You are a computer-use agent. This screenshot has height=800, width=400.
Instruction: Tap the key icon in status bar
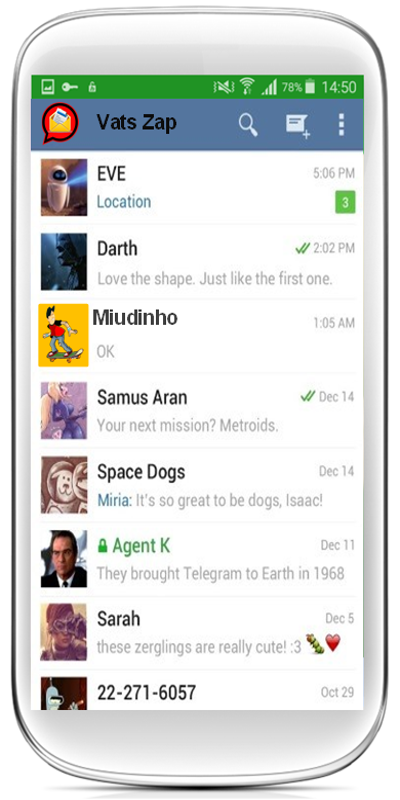click(x=70, y=88)
